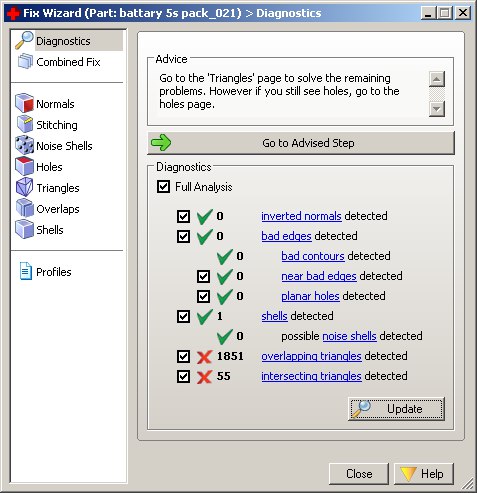Follow the inverted normals link
The width and height of the screenshot is (477, 493).
[x=301, y=216]
